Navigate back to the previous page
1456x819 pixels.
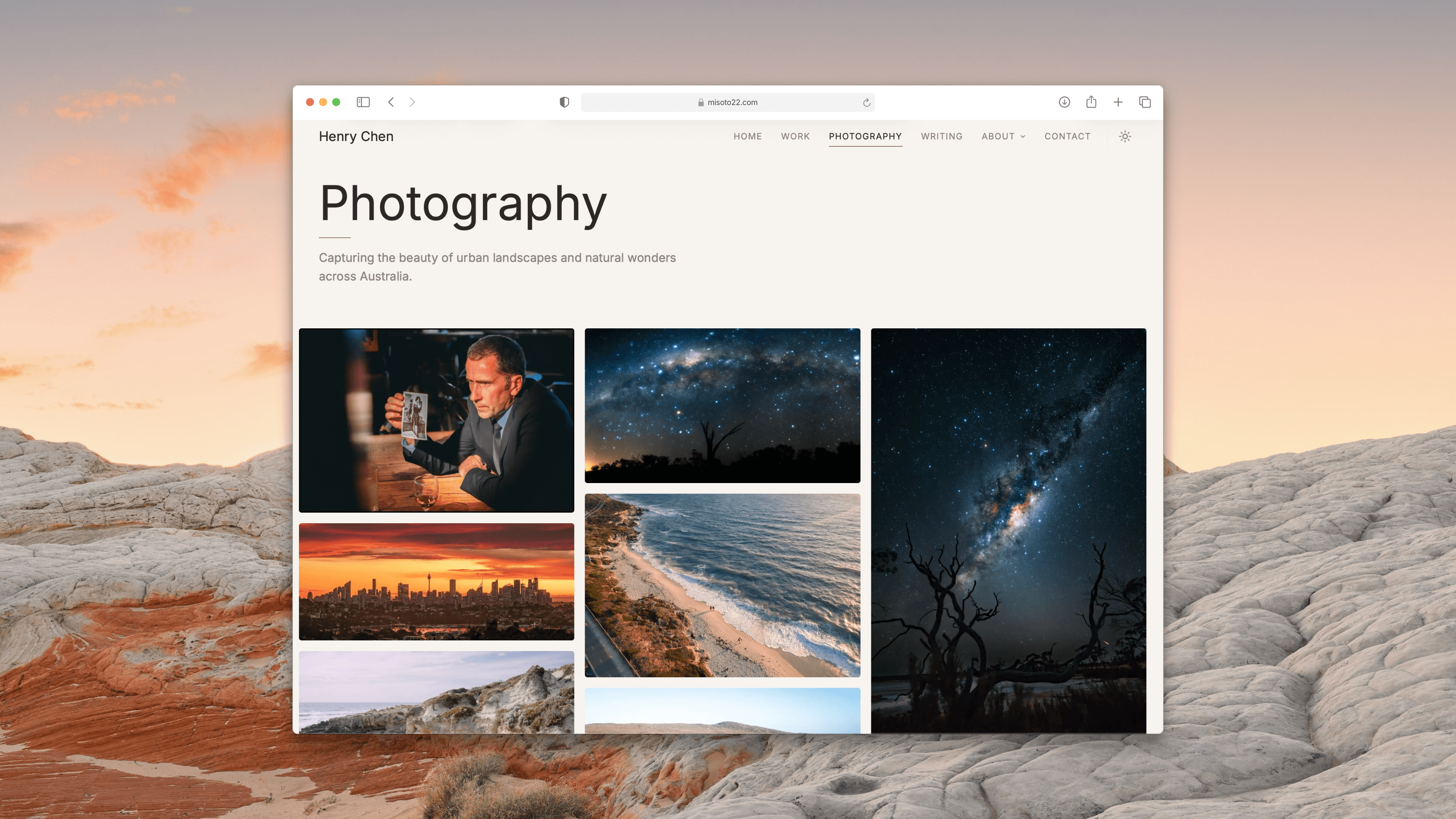click(391, 102)
